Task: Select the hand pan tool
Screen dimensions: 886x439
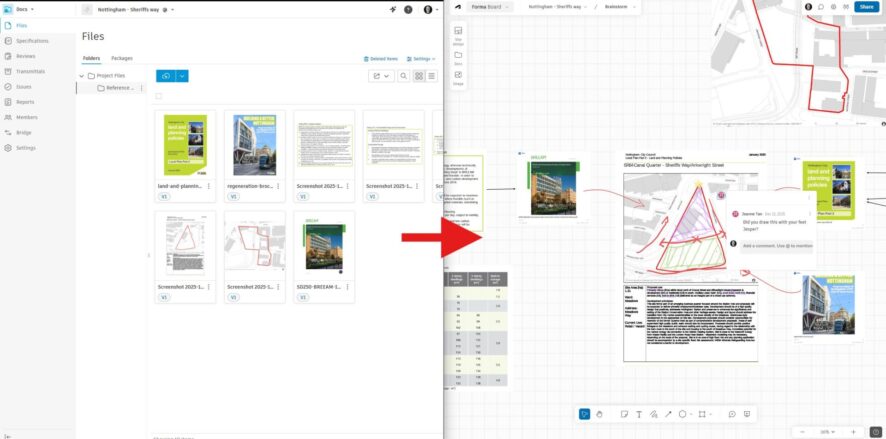Action: pos(599,414)
